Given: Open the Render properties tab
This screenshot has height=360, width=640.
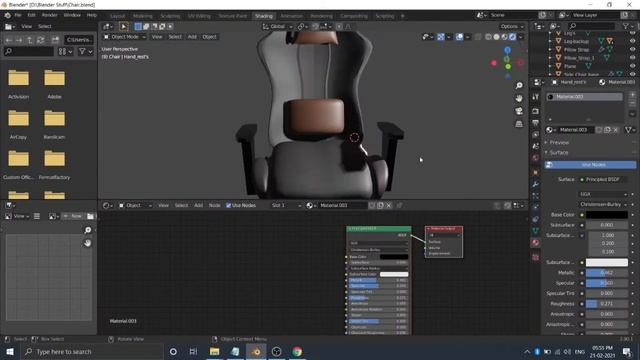Looking at the screenshot, I should click(536, 111).
